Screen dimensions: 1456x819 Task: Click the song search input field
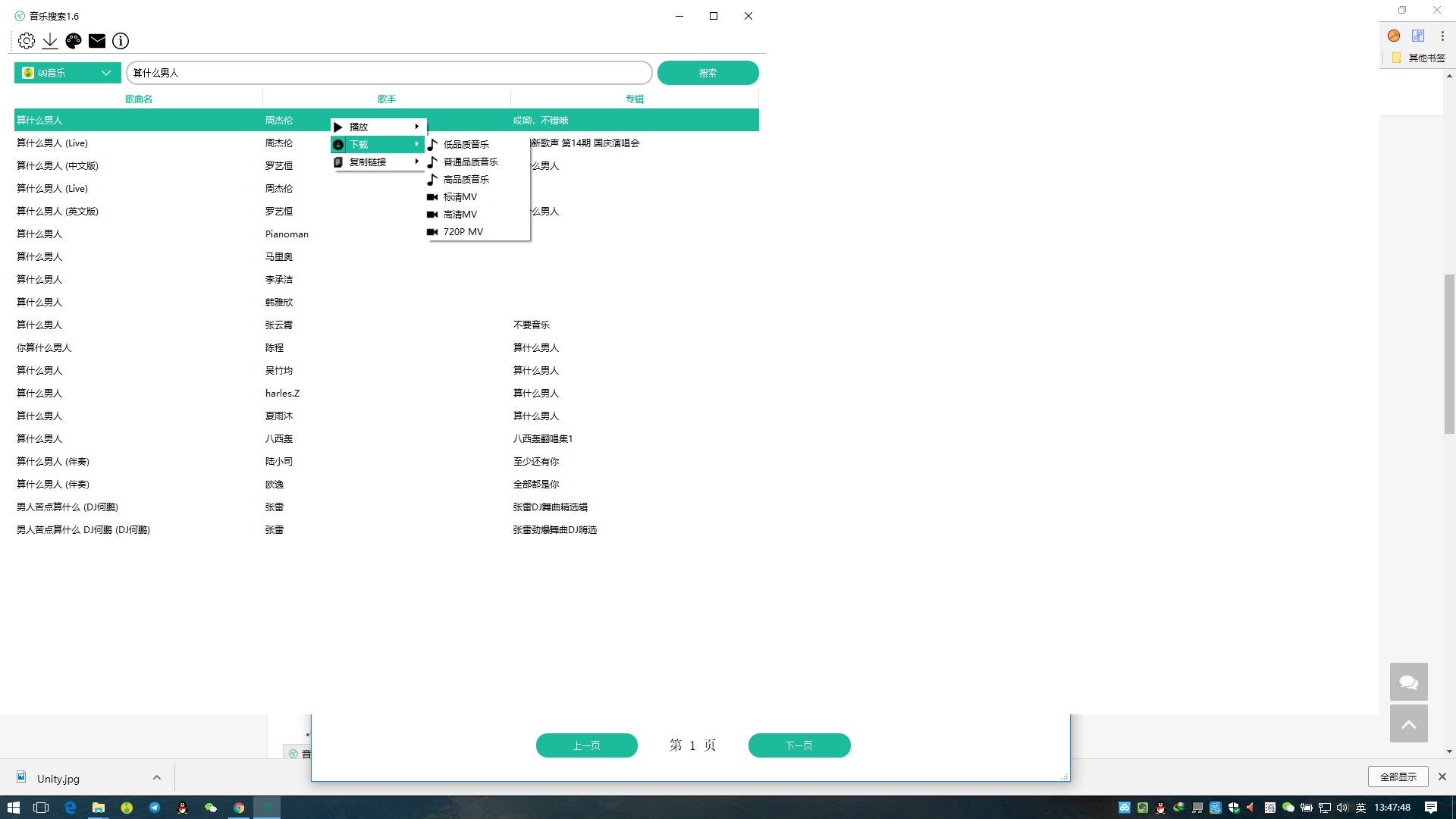[388, 73]
